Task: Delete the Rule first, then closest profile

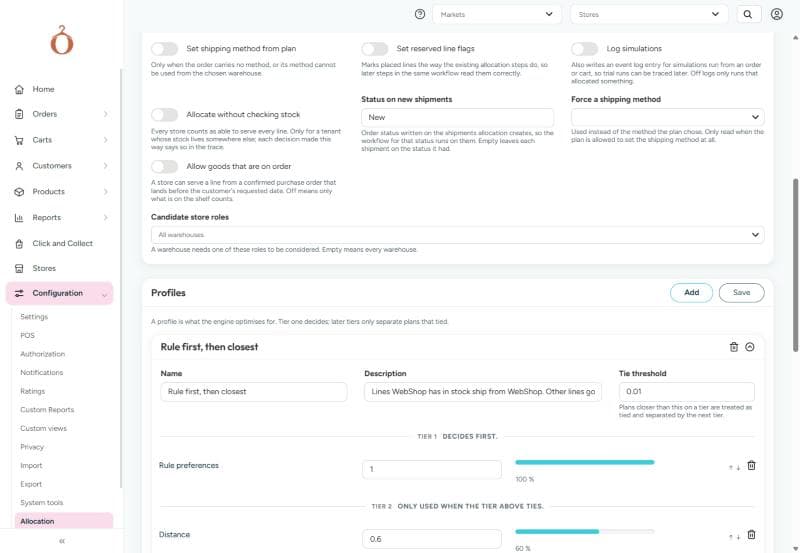Action: click(x=734, y=347)
